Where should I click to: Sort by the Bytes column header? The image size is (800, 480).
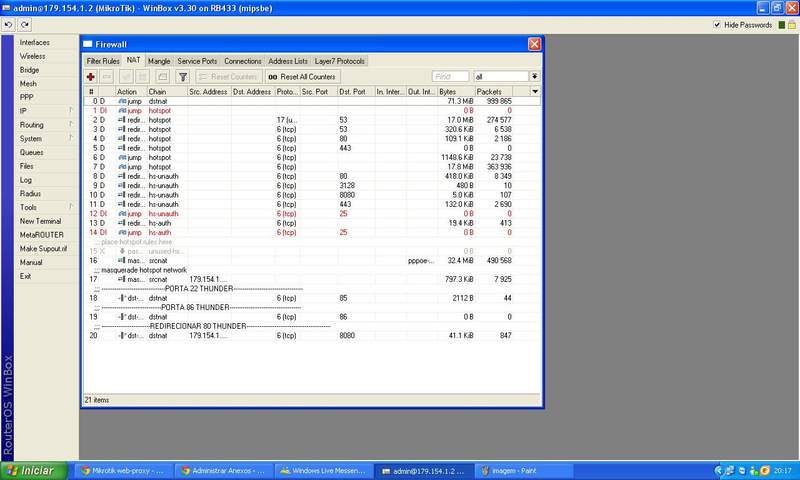pos(456,91)
